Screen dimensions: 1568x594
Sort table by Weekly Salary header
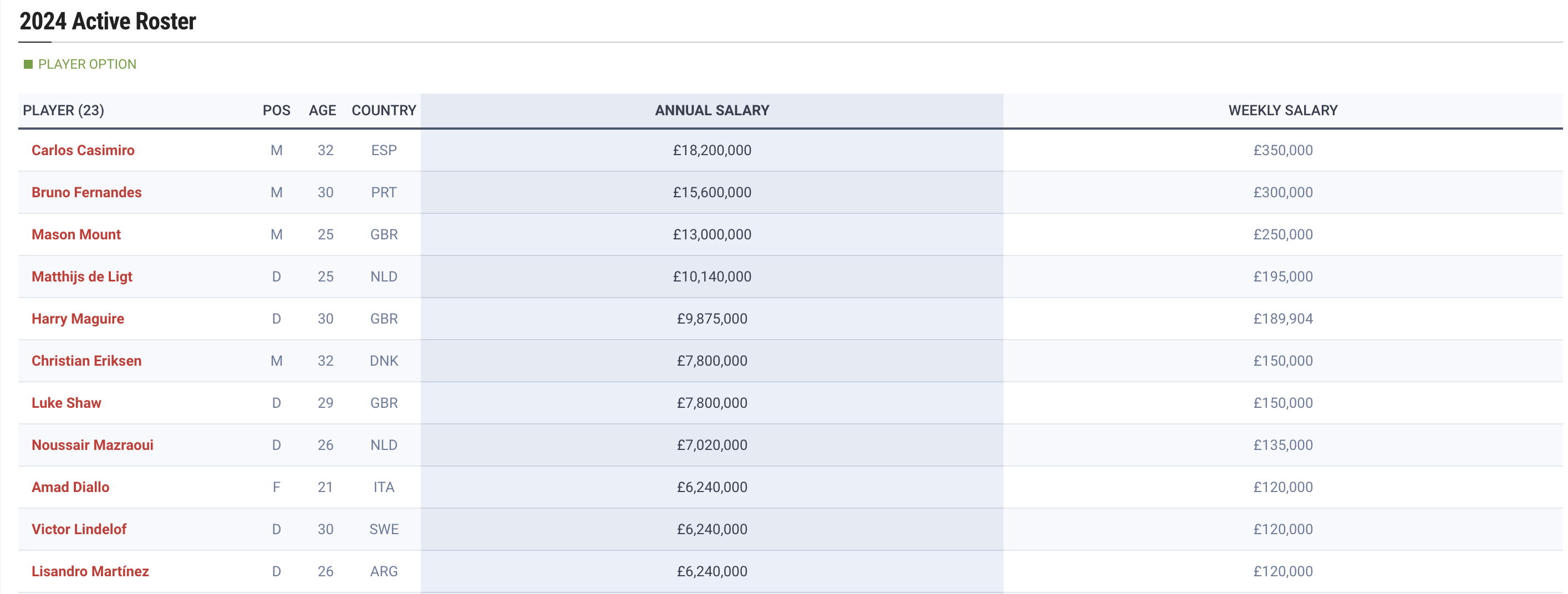click(x=1282, y=111)
